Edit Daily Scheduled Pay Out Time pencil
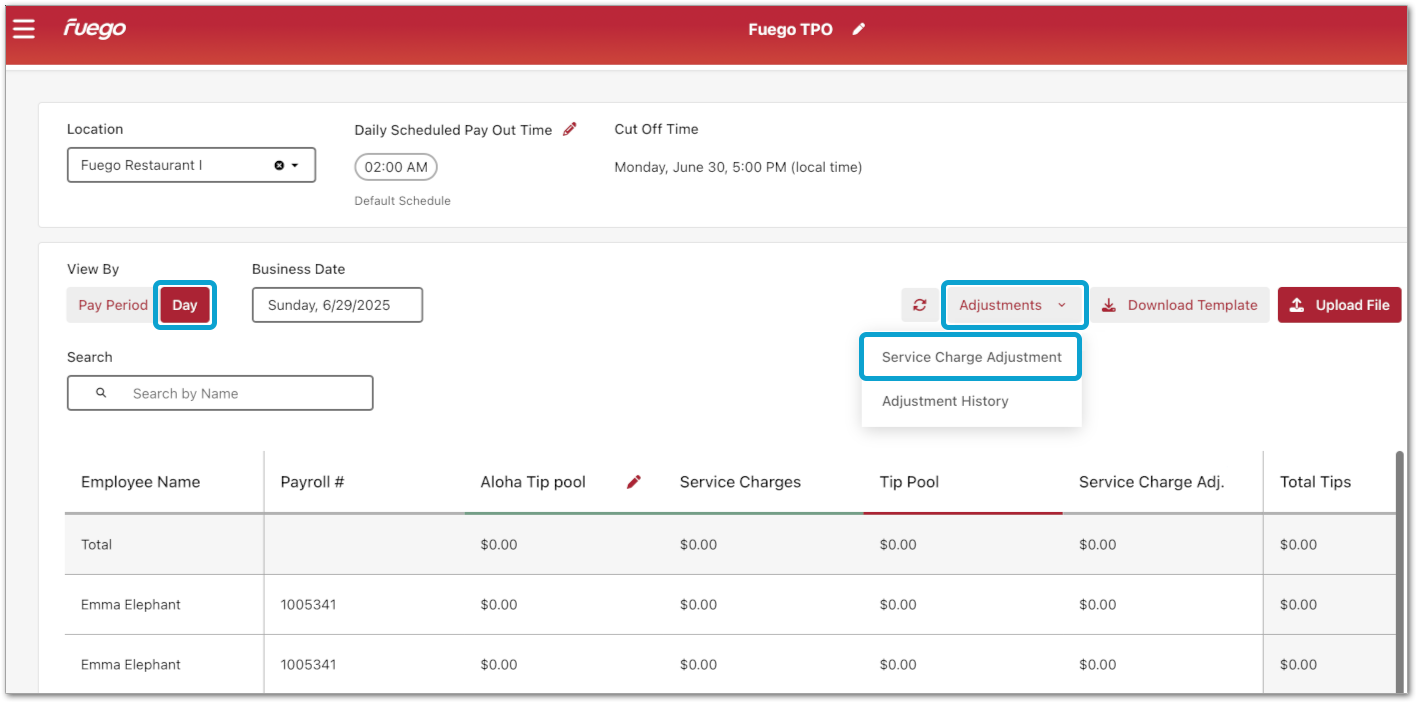The image size is (1417, 703). pyautogui.click(x=570, y=129)
